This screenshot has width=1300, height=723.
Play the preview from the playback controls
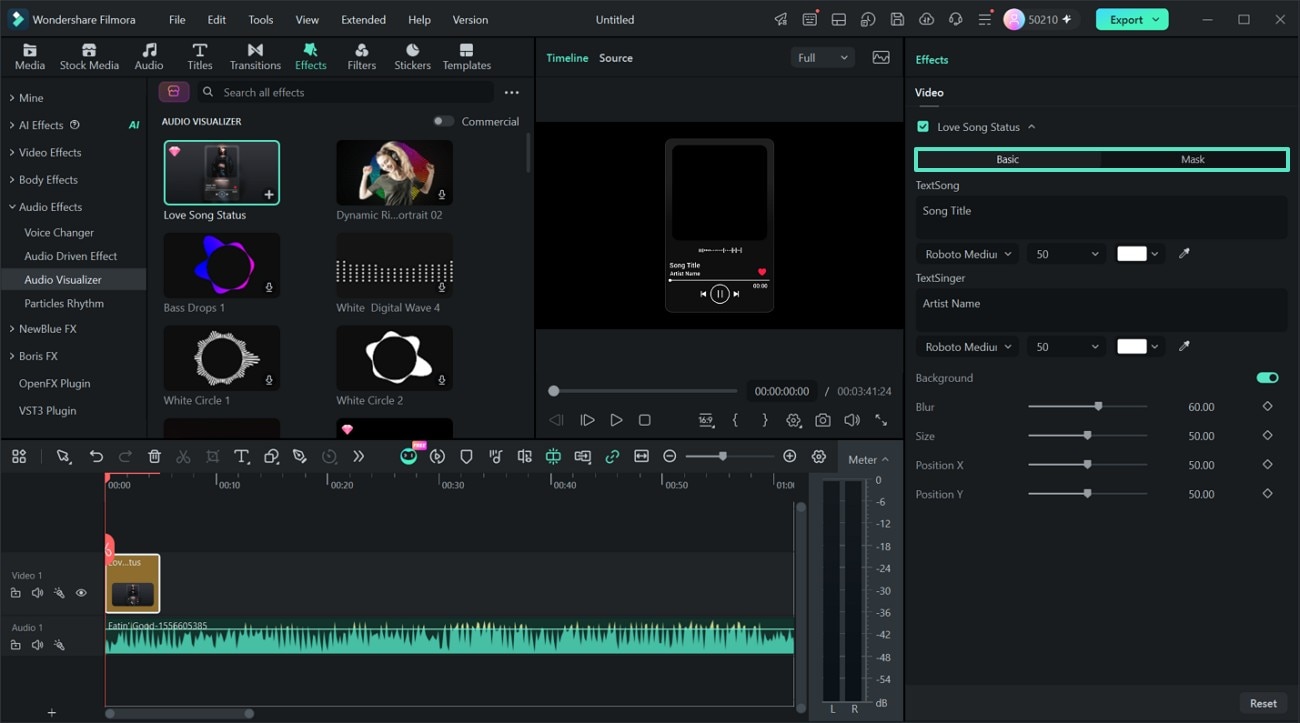coord(616,421)
